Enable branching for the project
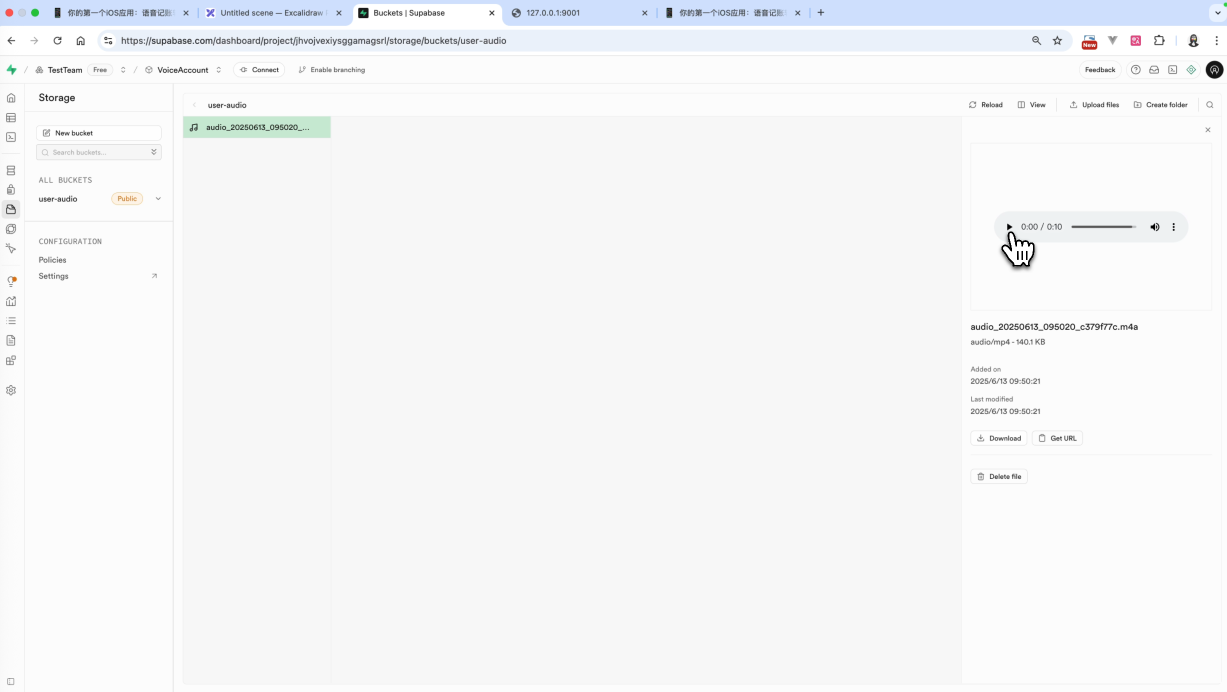Viewport: 1227px width, 692px height. [x=331, y=70]
